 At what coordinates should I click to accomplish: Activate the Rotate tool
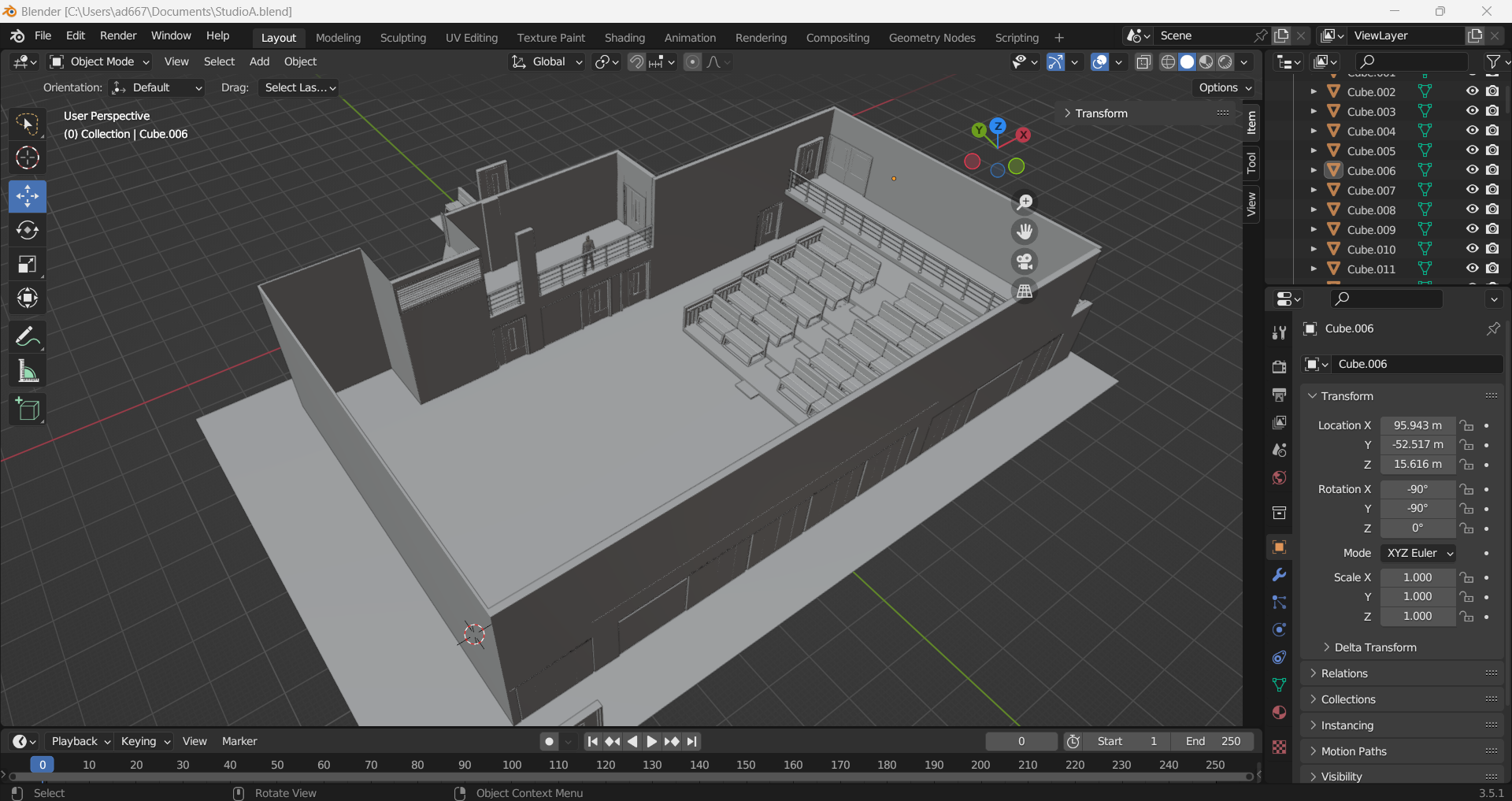[x=28, y=230]
